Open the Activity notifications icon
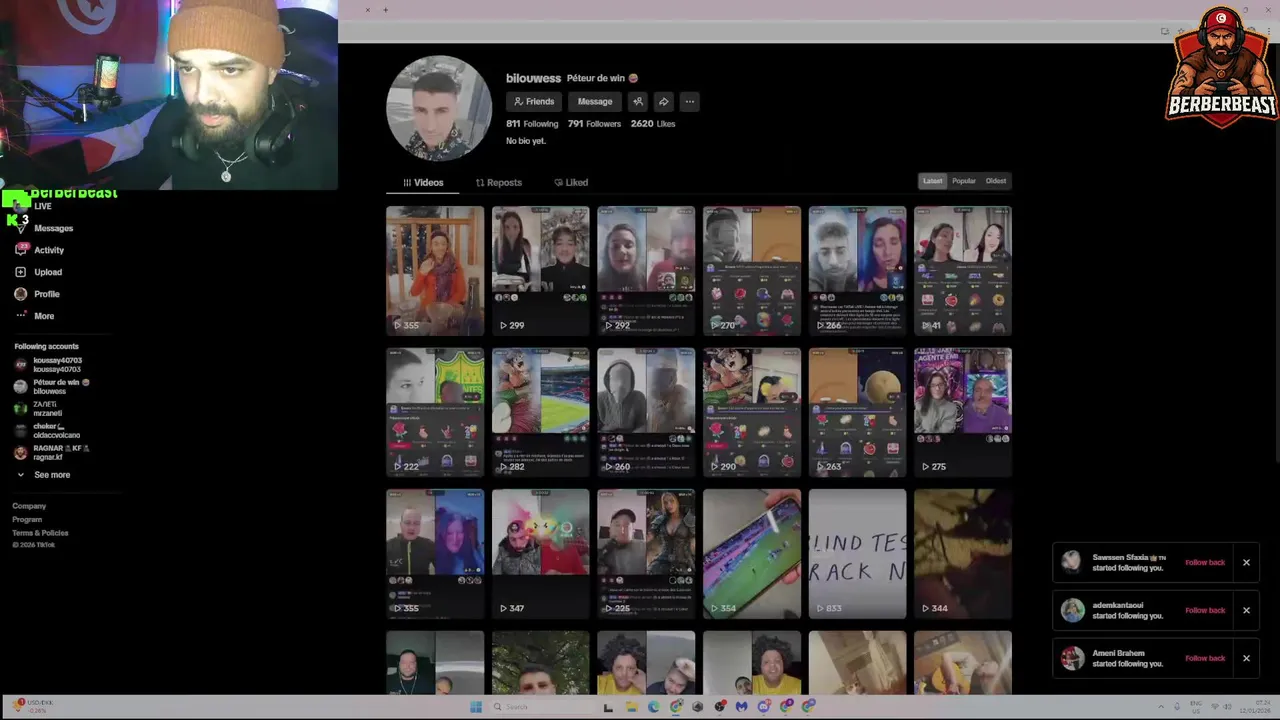The image size is (1280, 720). [x=21, y=250]
